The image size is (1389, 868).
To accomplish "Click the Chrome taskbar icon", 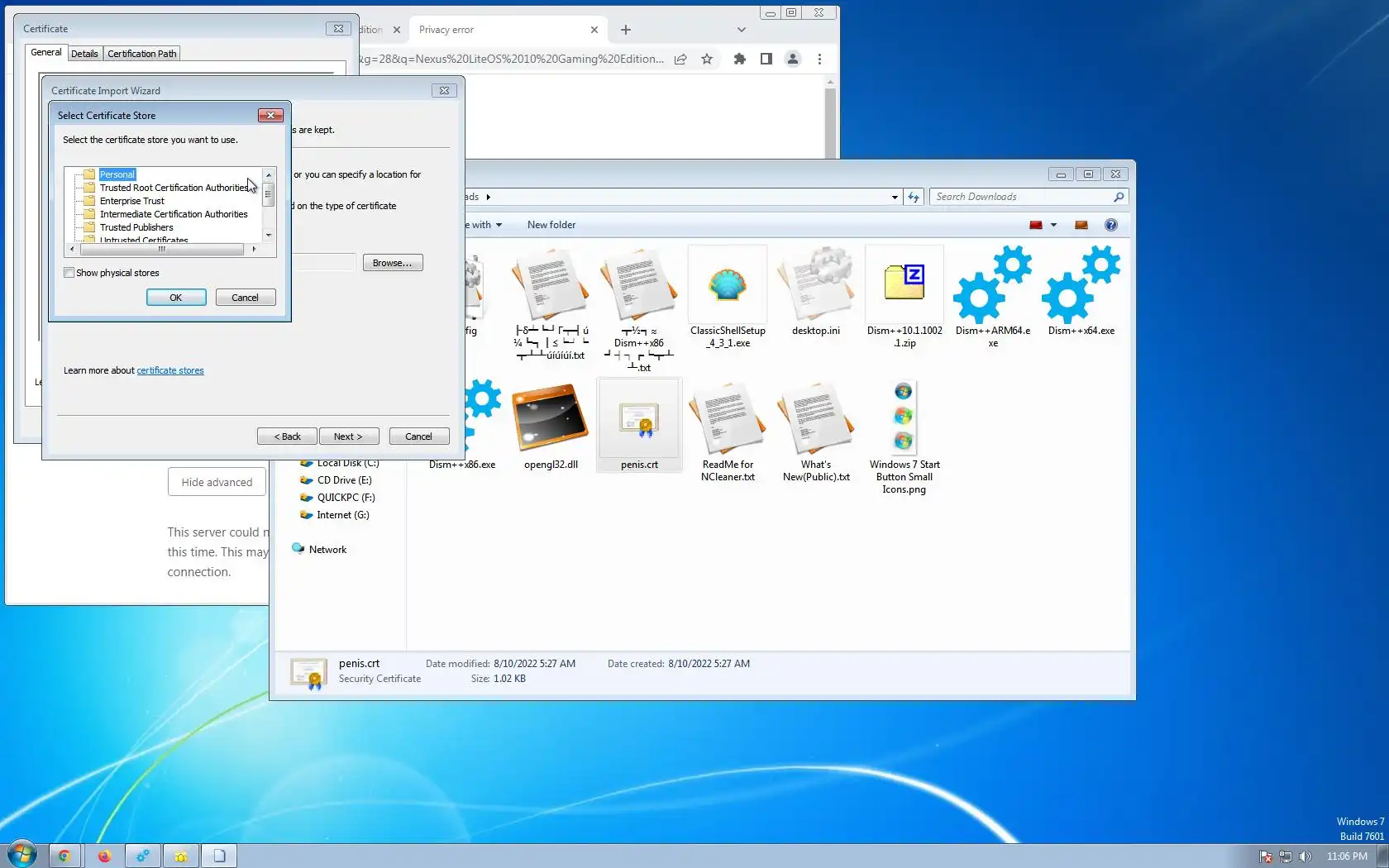I will tap(64, 856).
